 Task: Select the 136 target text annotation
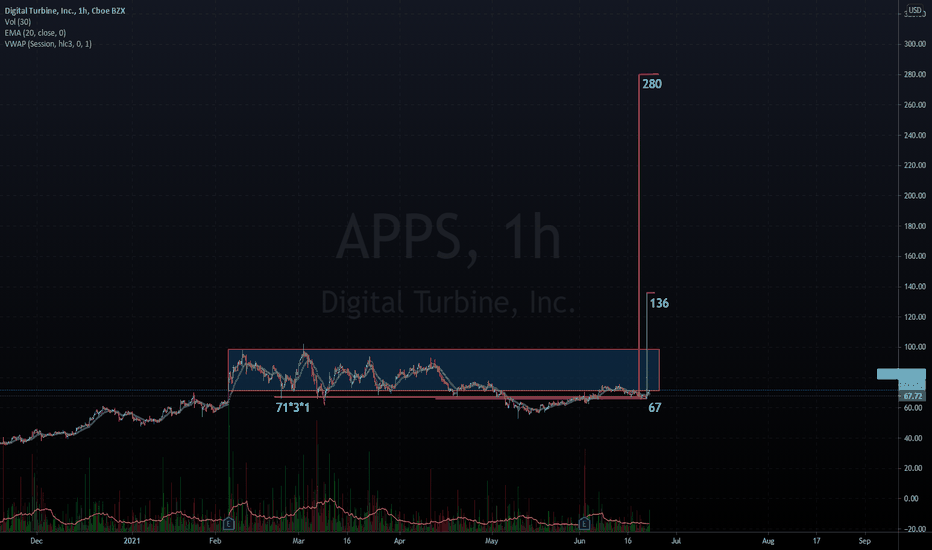[x=659, y=303]
